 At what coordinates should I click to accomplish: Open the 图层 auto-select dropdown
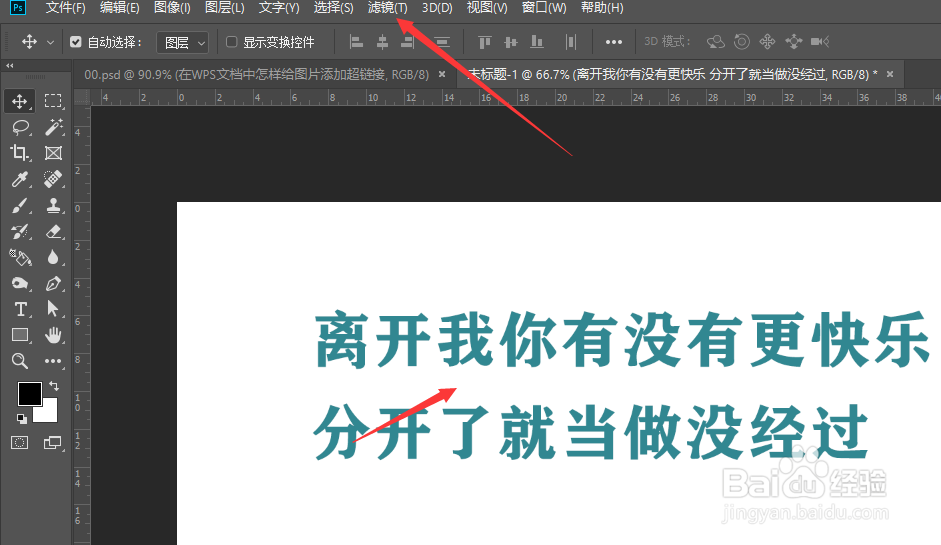coord(182,43)
